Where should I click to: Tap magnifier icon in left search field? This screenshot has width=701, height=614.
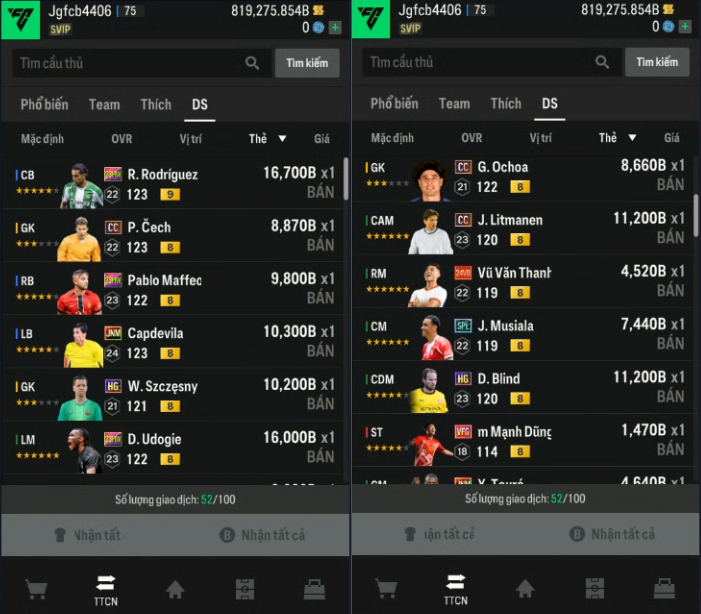coord(252,63)
